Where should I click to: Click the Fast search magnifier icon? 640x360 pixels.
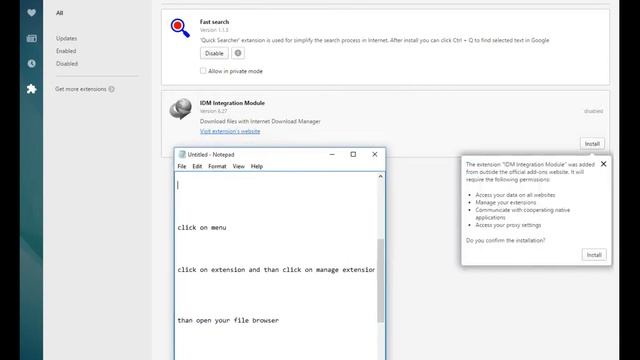point(180,28)
